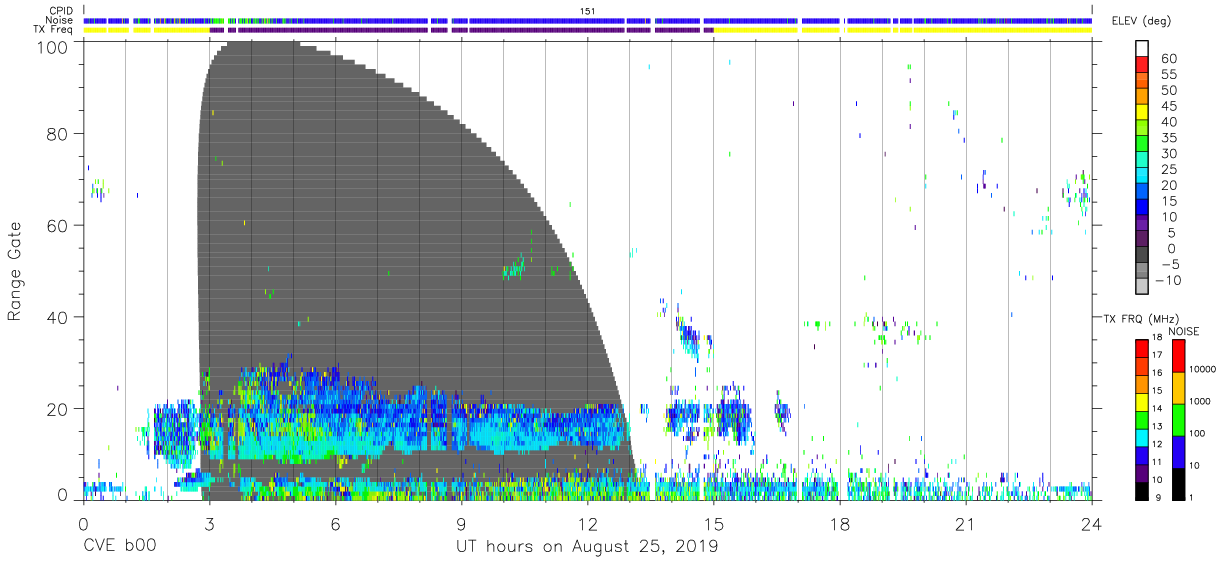Click the ELEV colorbar tick label 35
Viewport: 1228px width, 567px height.
point(1168,138)
